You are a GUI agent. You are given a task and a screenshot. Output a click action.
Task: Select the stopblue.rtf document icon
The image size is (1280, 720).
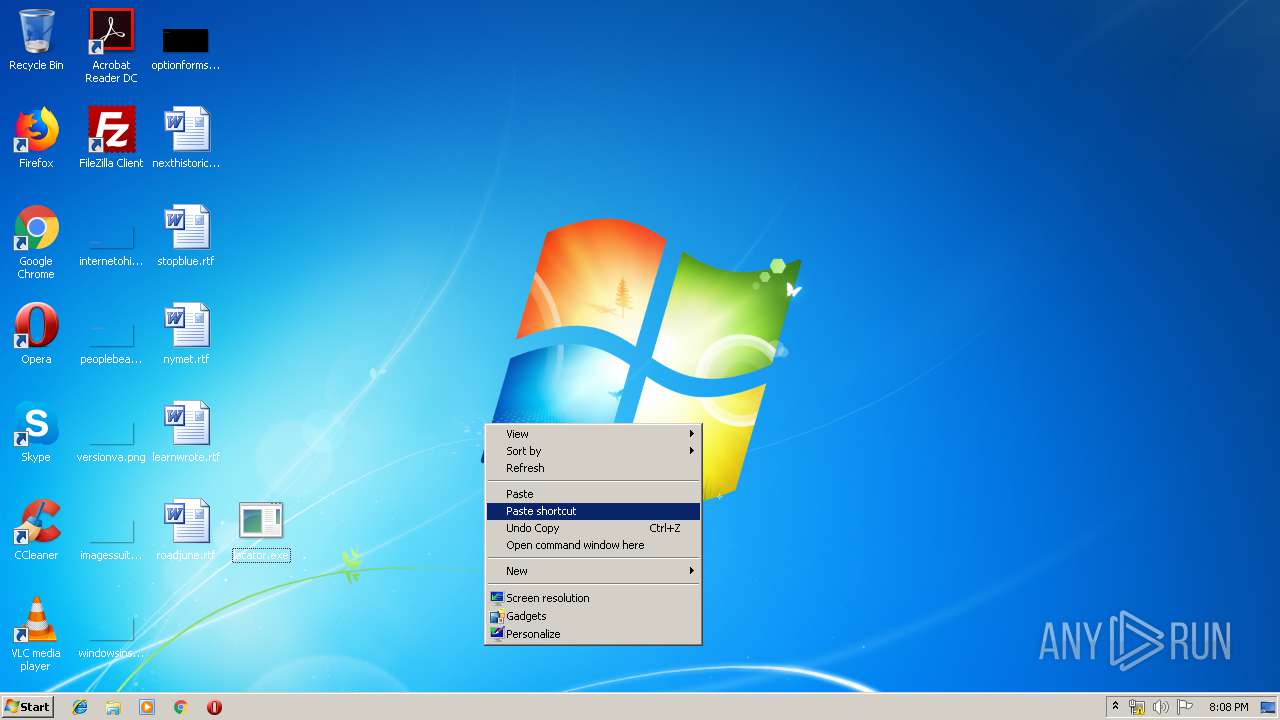(x=186, y=236)
